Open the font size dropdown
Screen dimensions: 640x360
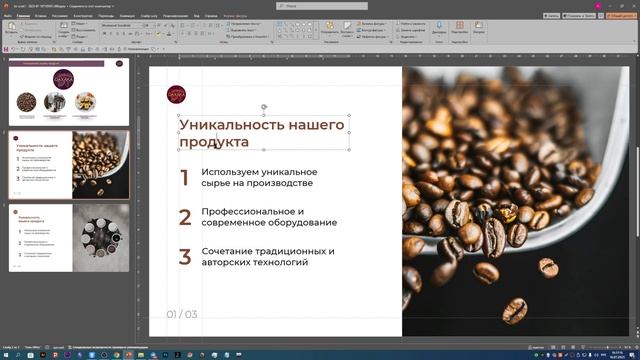(x=150, y=25)
